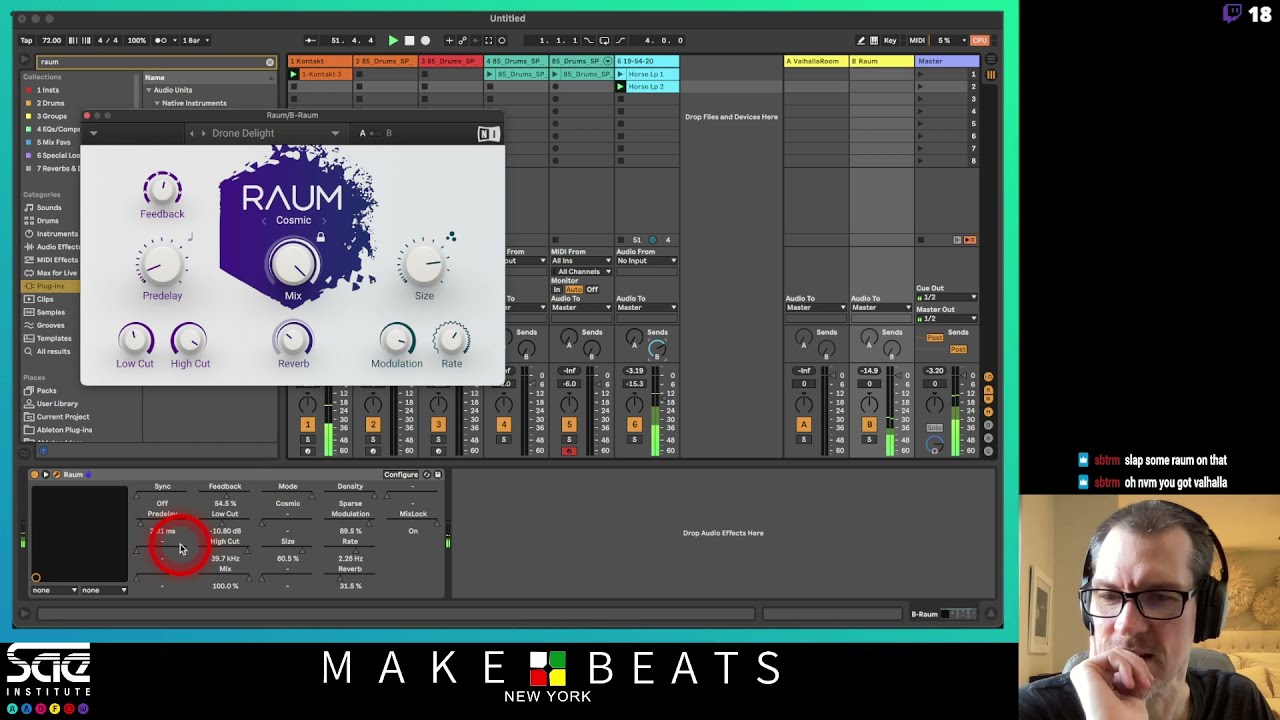This screenshot has width=1280, height=720.
Task: Solo track 6 with its S button
Action: click(634, 440)
